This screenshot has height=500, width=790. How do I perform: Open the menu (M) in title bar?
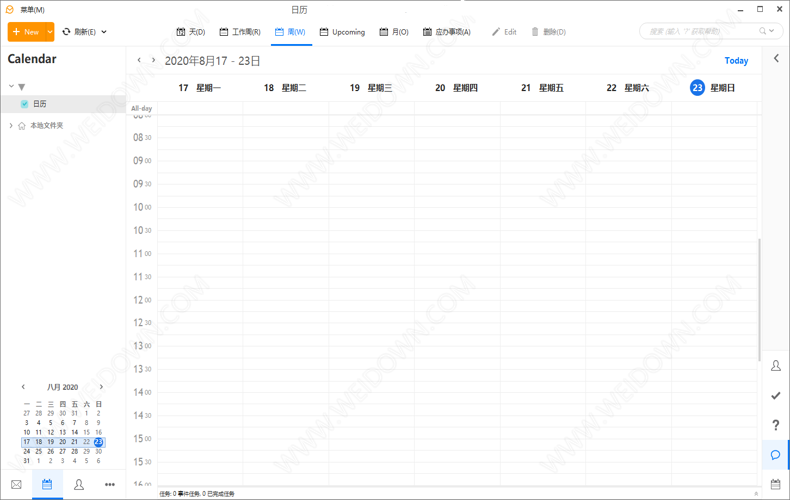pyautogui.click(x=32, y=10)
